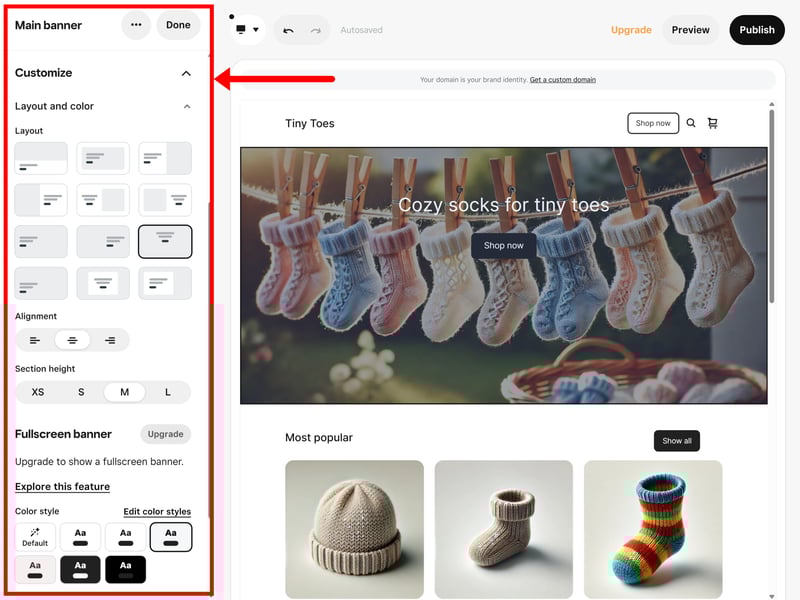This screenshot has width=800, height=600.
Task: Set section height to S
Action: (x=81, y=392)
